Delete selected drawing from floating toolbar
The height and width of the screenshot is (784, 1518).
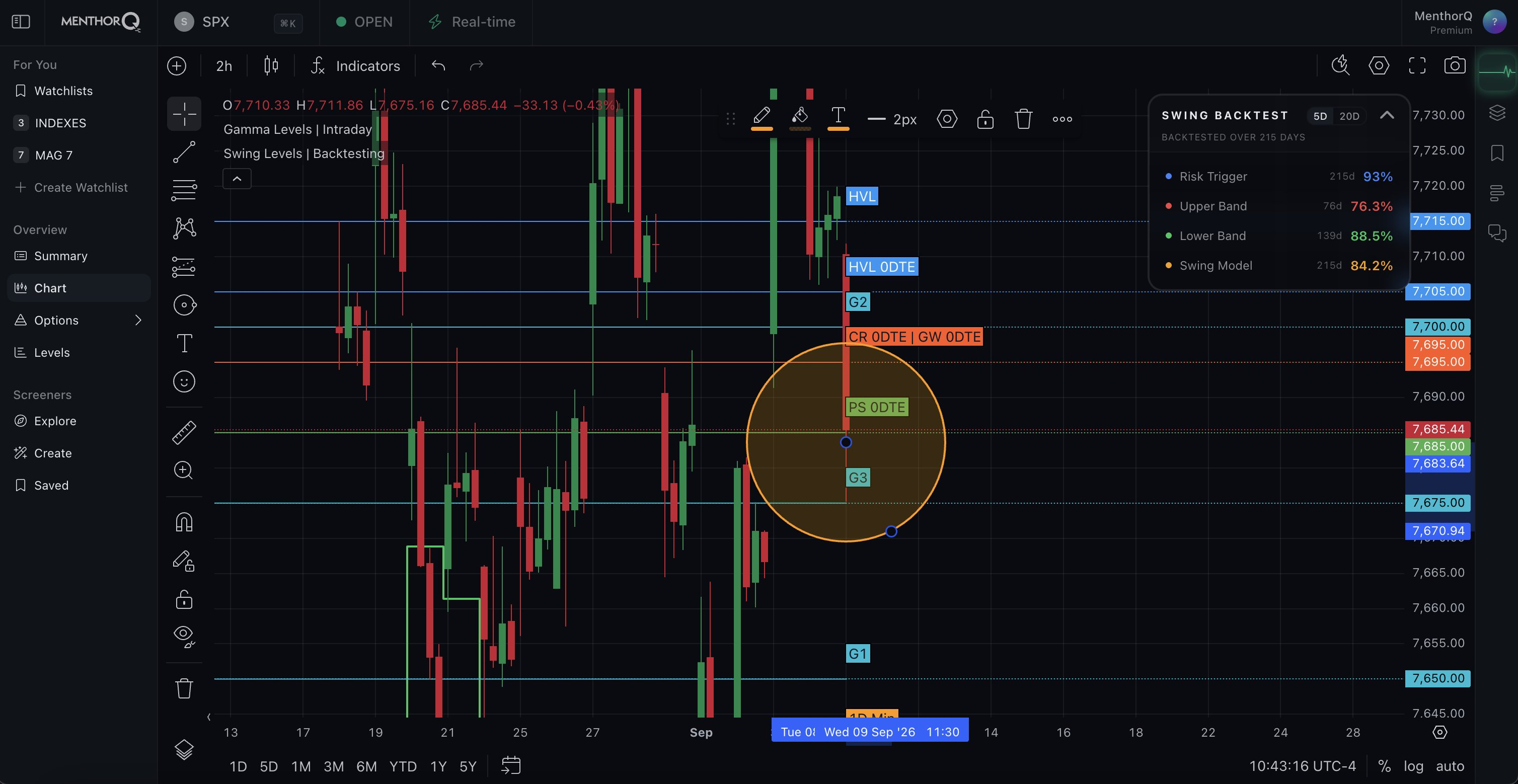1024,119
